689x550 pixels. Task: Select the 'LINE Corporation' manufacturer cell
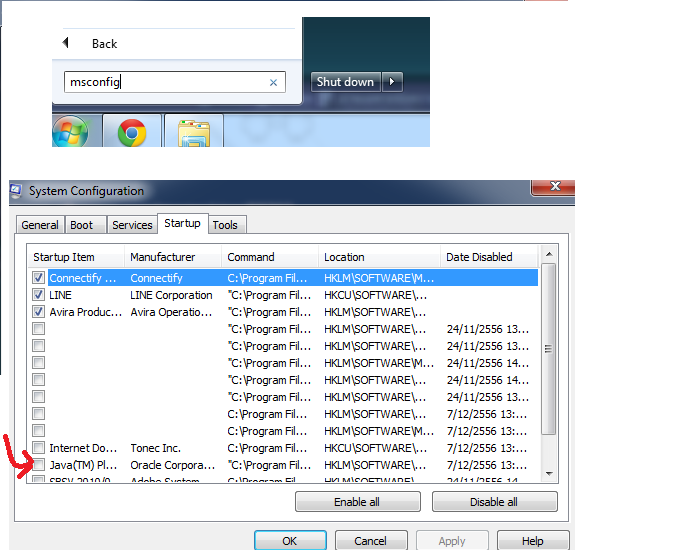171,295
